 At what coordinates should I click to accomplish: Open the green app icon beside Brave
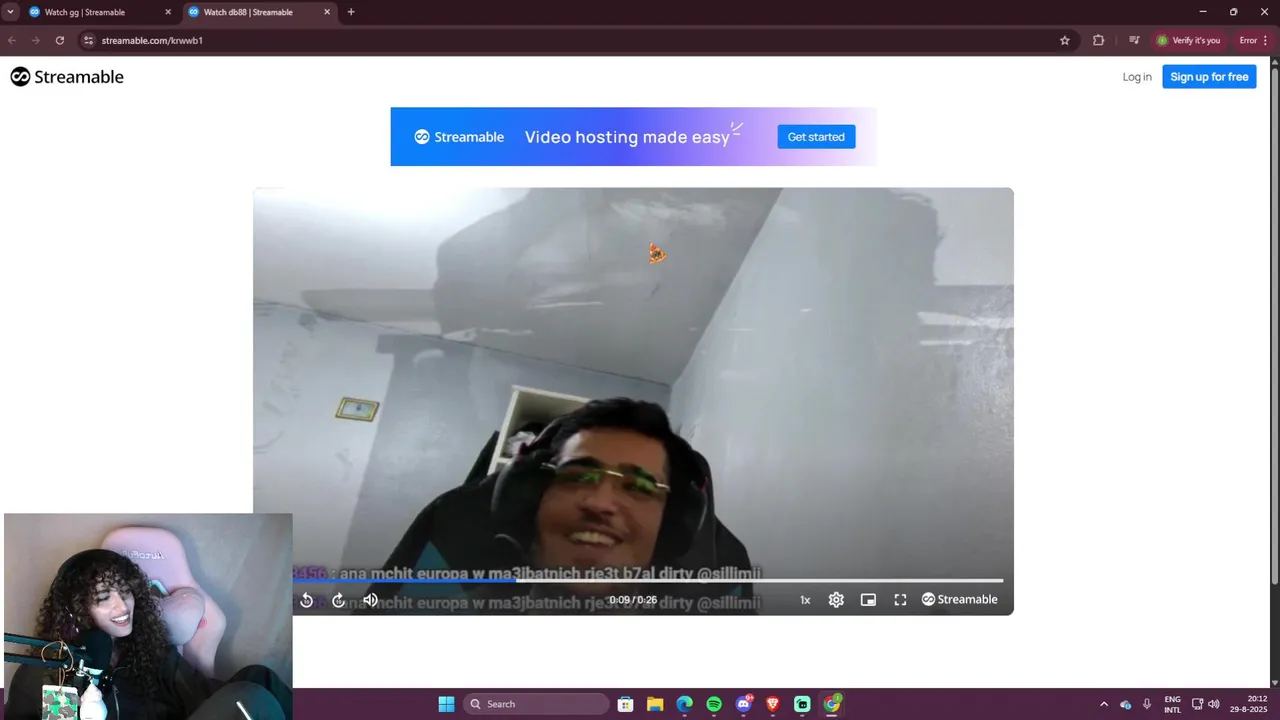[802, 704]
